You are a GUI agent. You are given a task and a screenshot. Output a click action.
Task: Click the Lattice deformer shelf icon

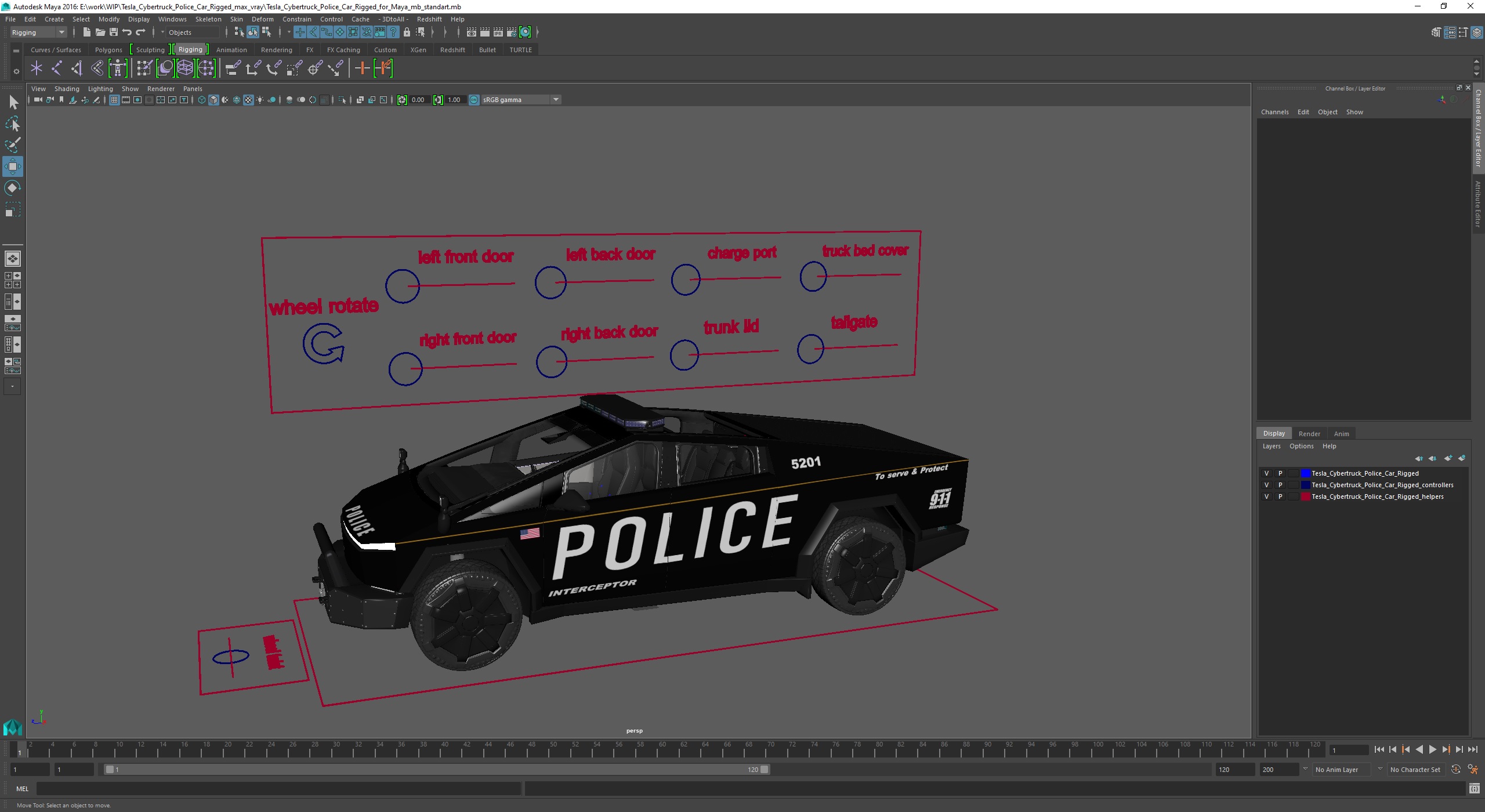tap(185, 68)
